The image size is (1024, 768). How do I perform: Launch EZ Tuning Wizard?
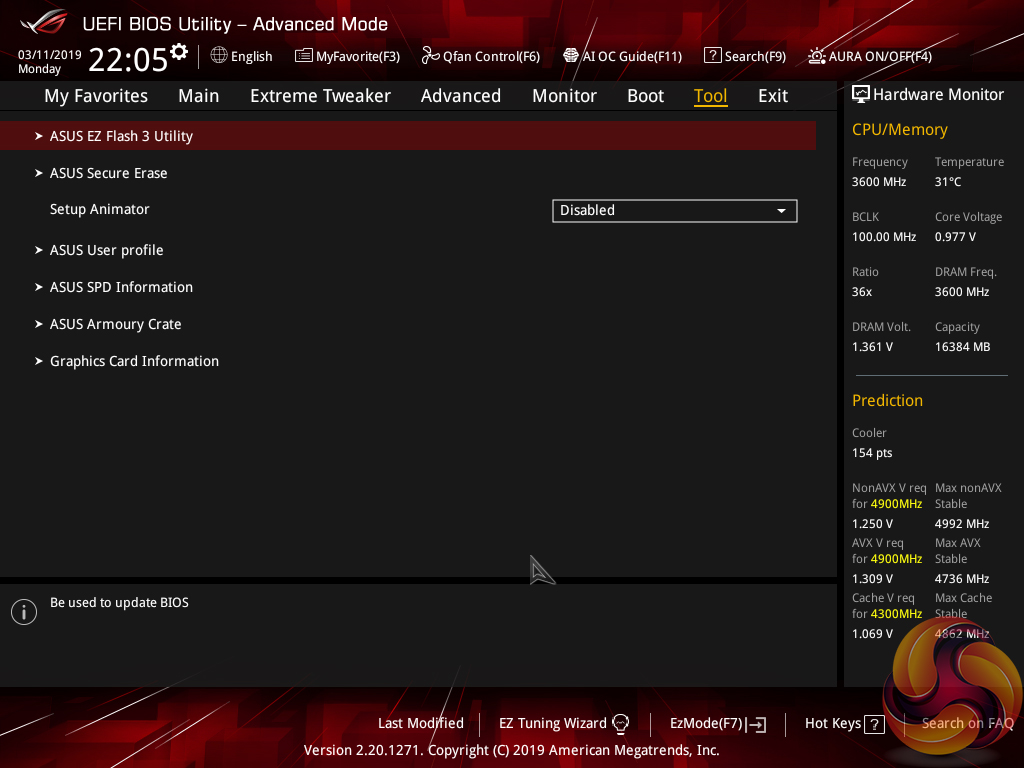pos(564,723)
